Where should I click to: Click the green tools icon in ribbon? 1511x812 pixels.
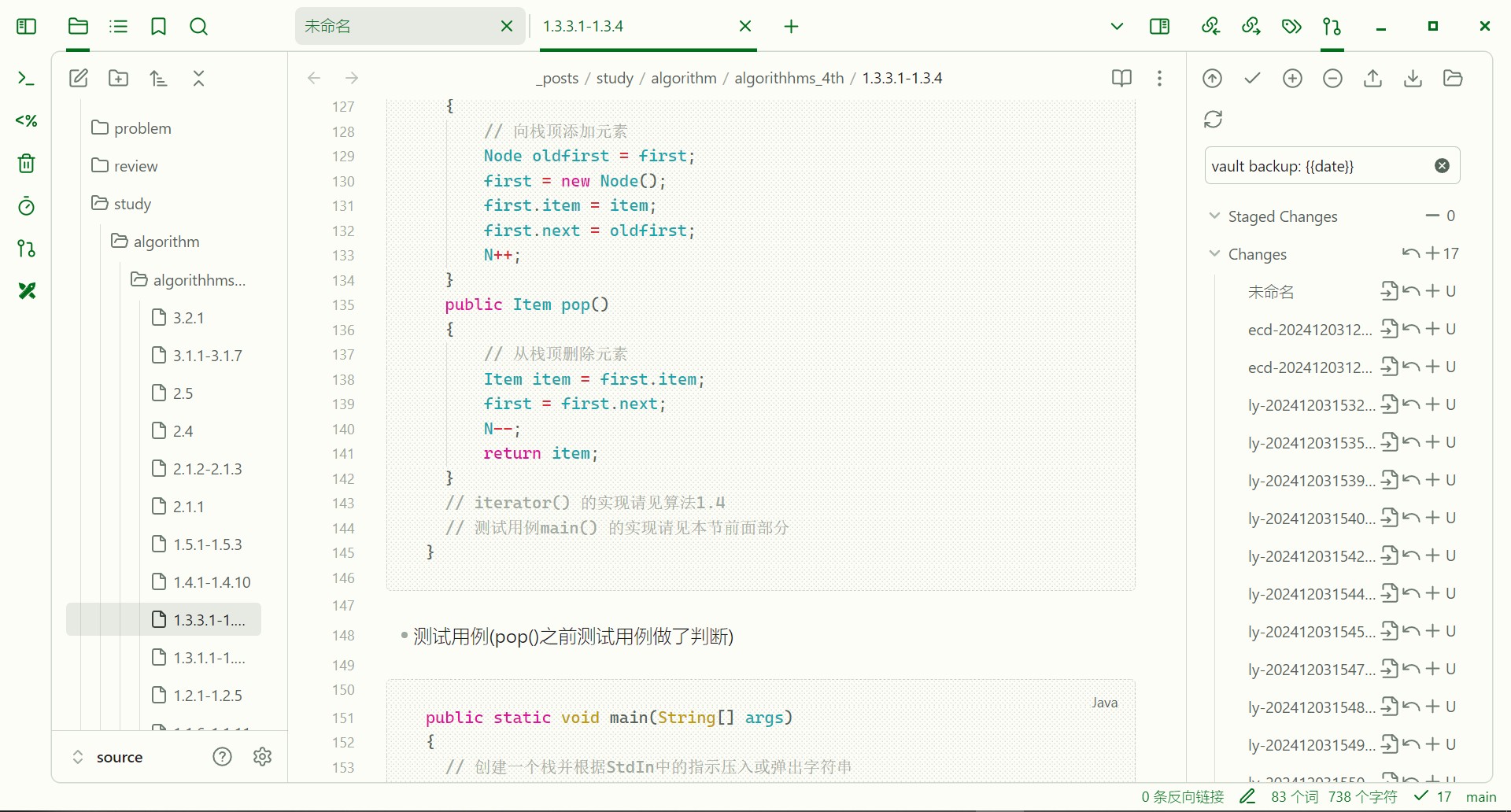pos(26,291)
